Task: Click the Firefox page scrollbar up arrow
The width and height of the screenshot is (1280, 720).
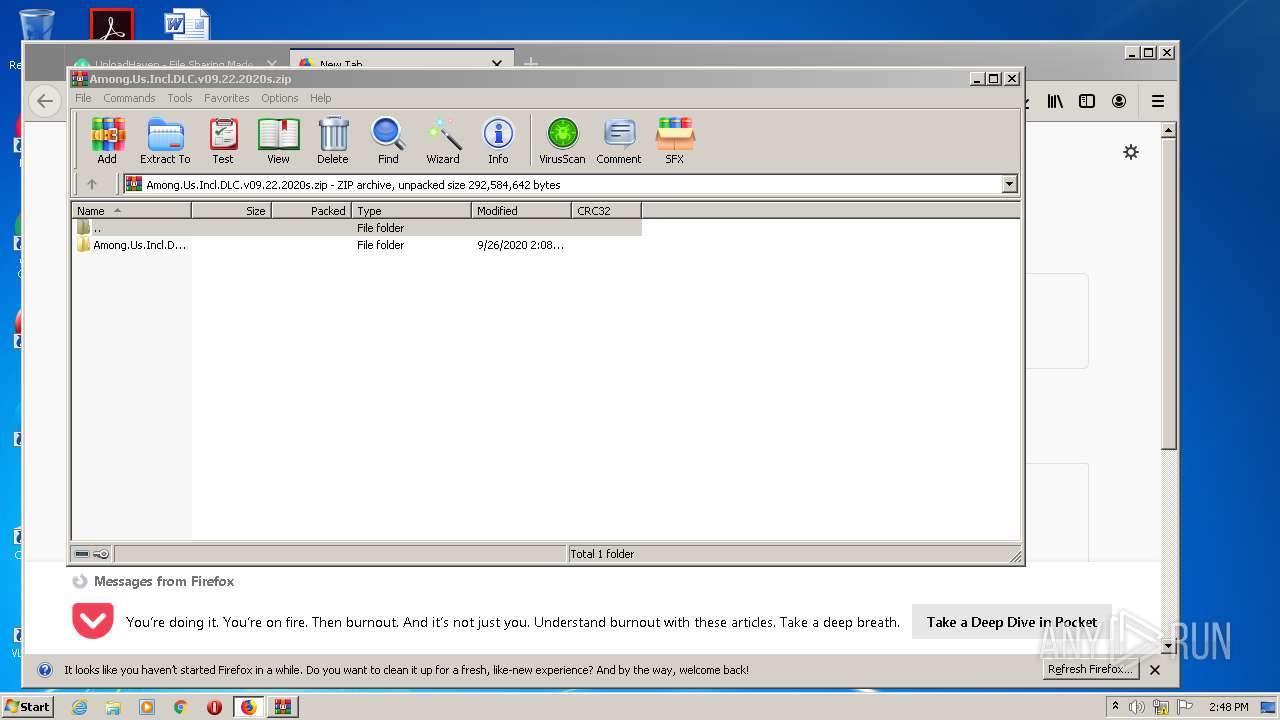Action: tap(1169, 130)
